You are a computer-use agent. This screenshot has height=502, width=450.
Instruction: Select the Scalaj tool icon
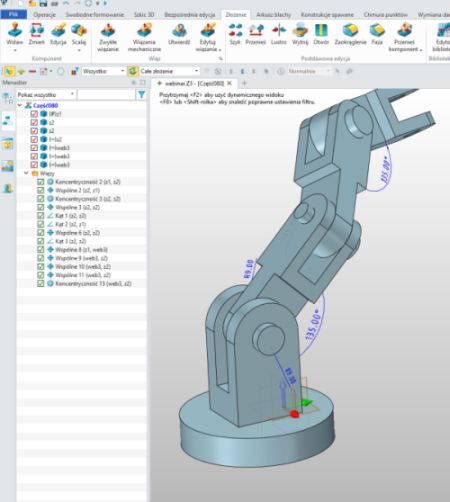point(79,30)
